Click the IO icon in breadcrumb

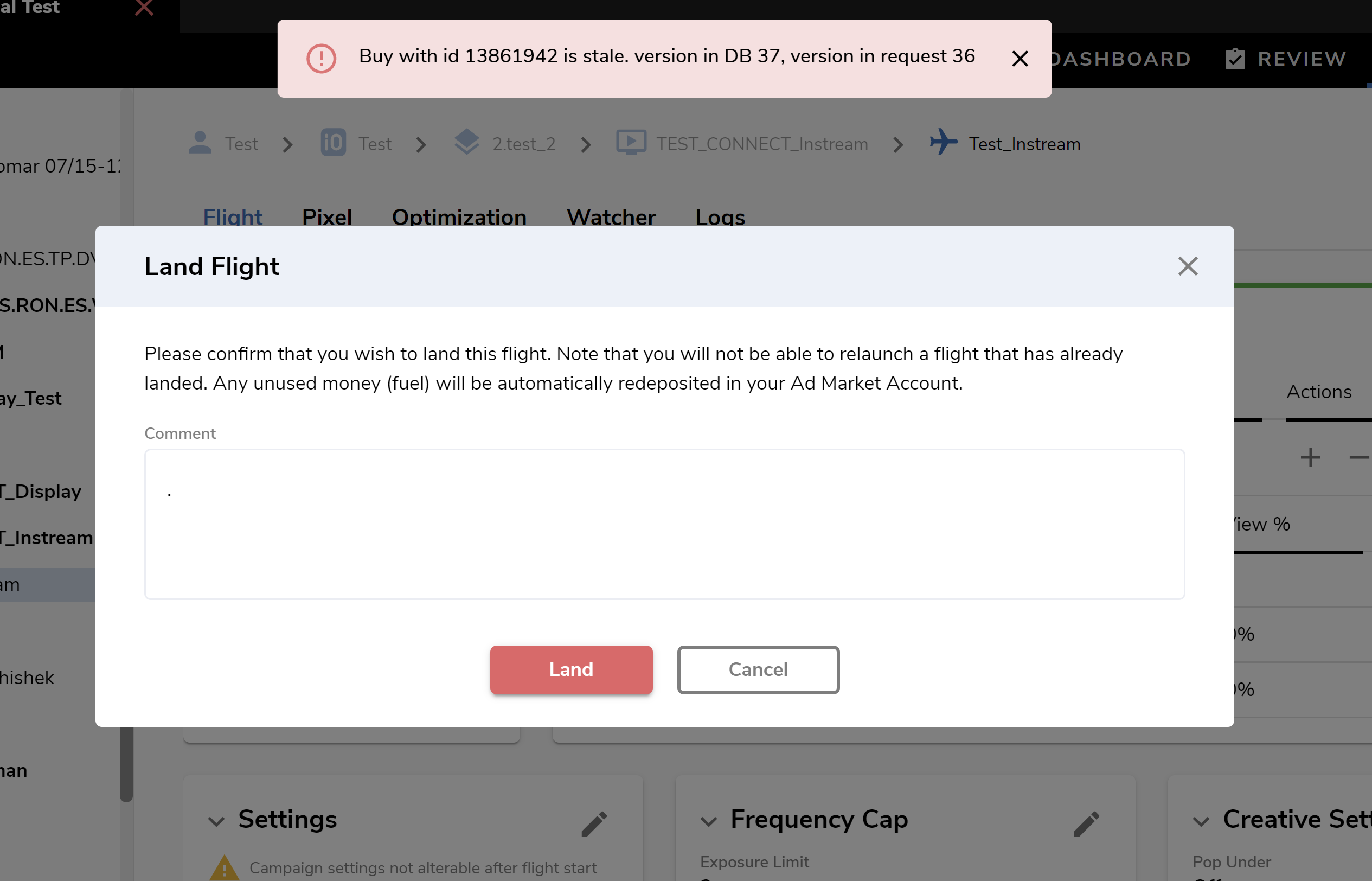[333, 143]
